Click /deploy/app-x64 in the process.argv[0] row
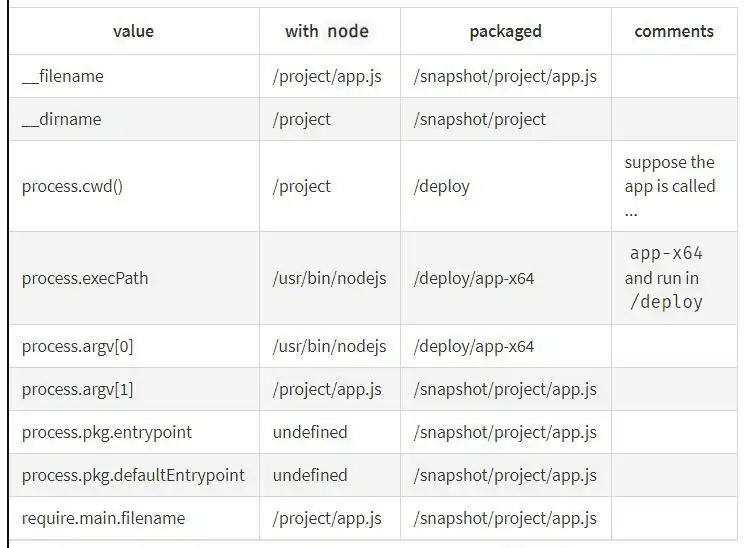749x548 pixels. (474, 346)
